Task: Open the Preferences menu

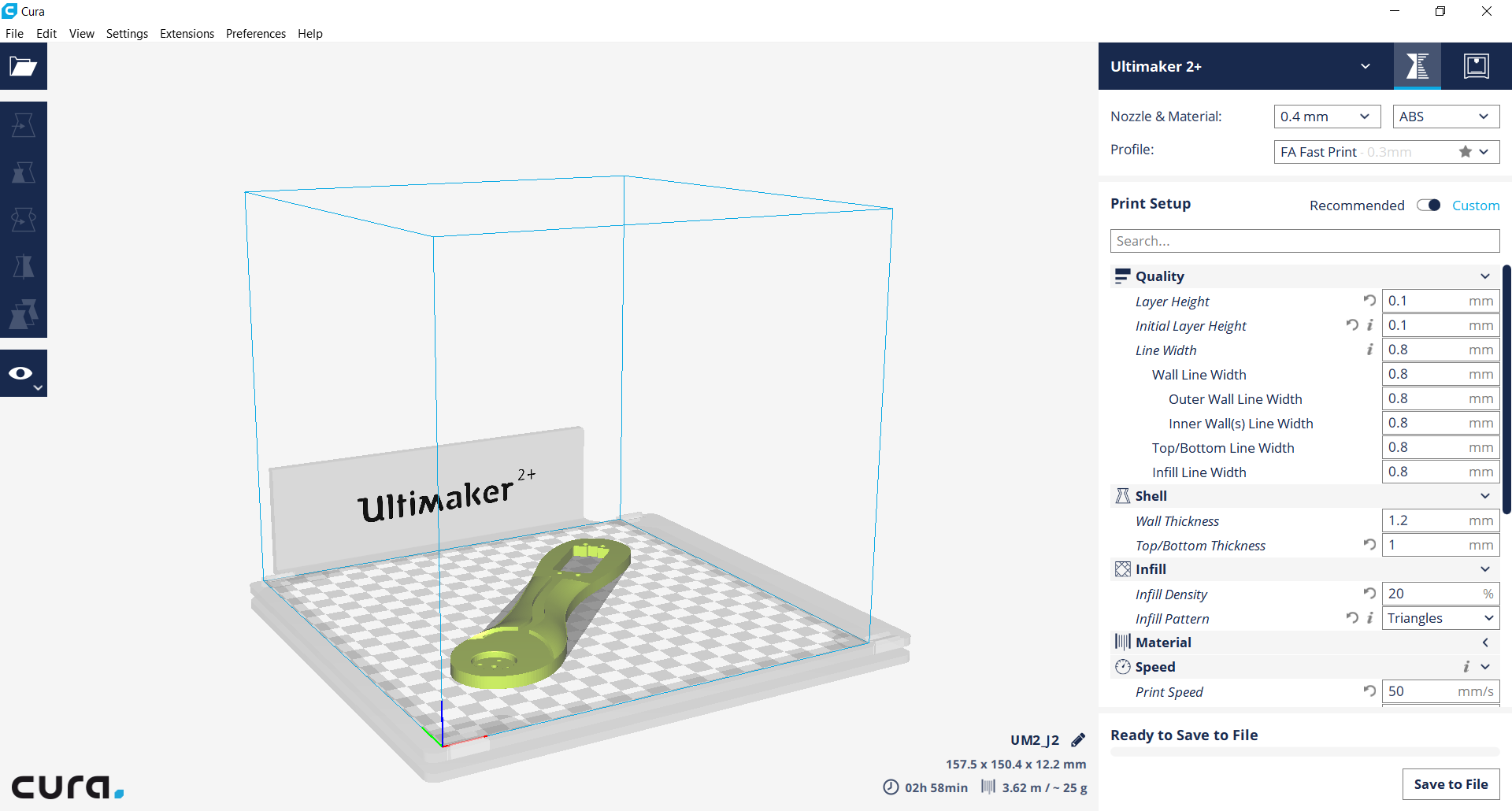Action: pos(256,34)
